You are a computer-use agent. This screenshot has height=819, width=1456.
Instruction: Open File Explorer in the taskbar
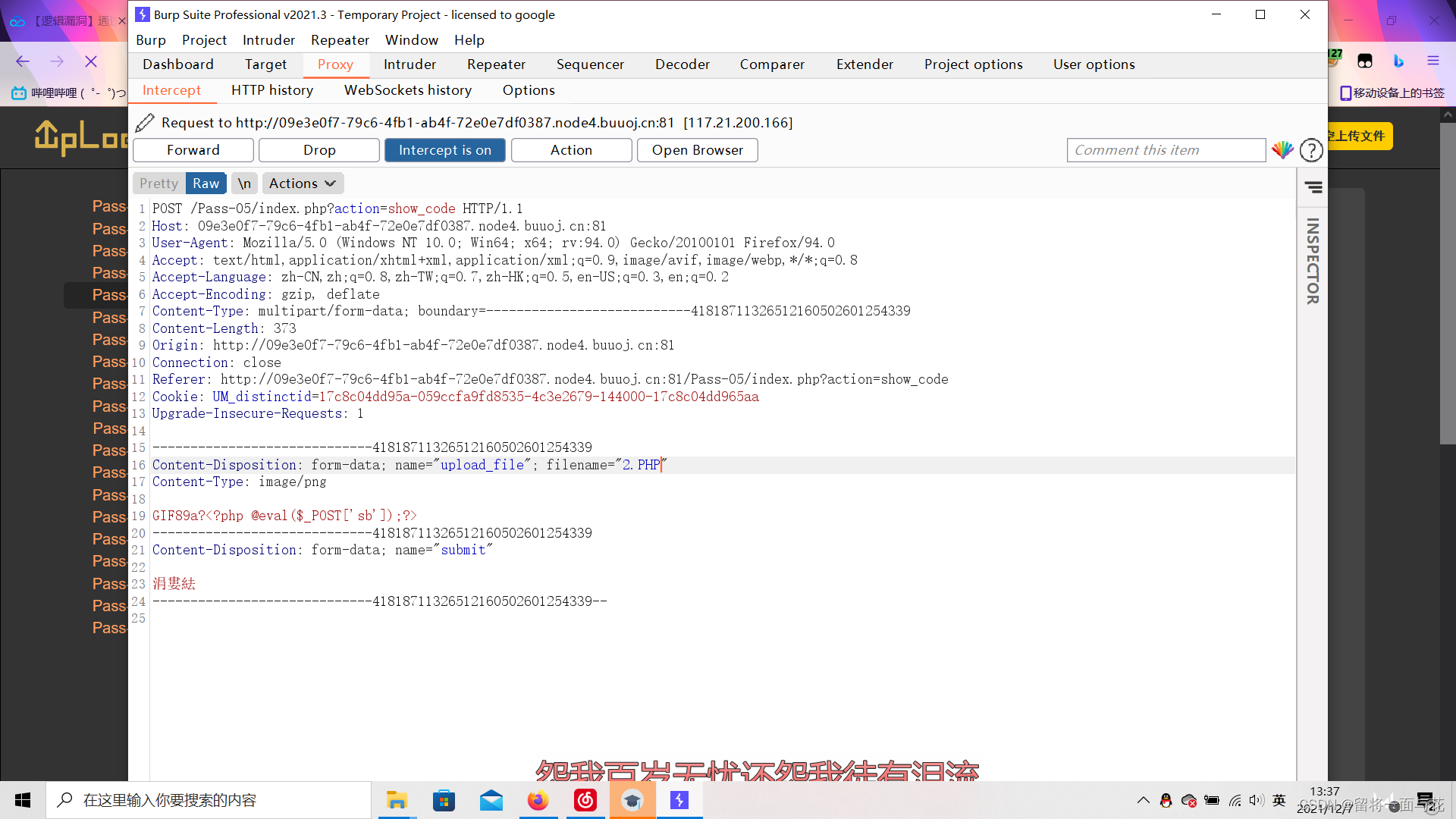click(397, 800)
